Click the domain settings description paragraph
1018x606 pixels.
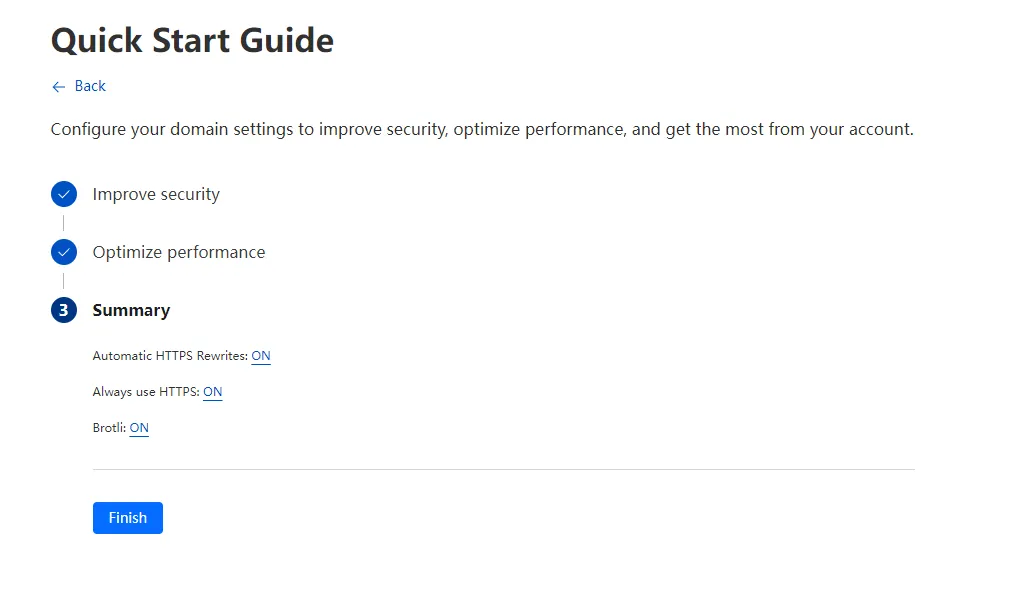[x=482, y=130]
